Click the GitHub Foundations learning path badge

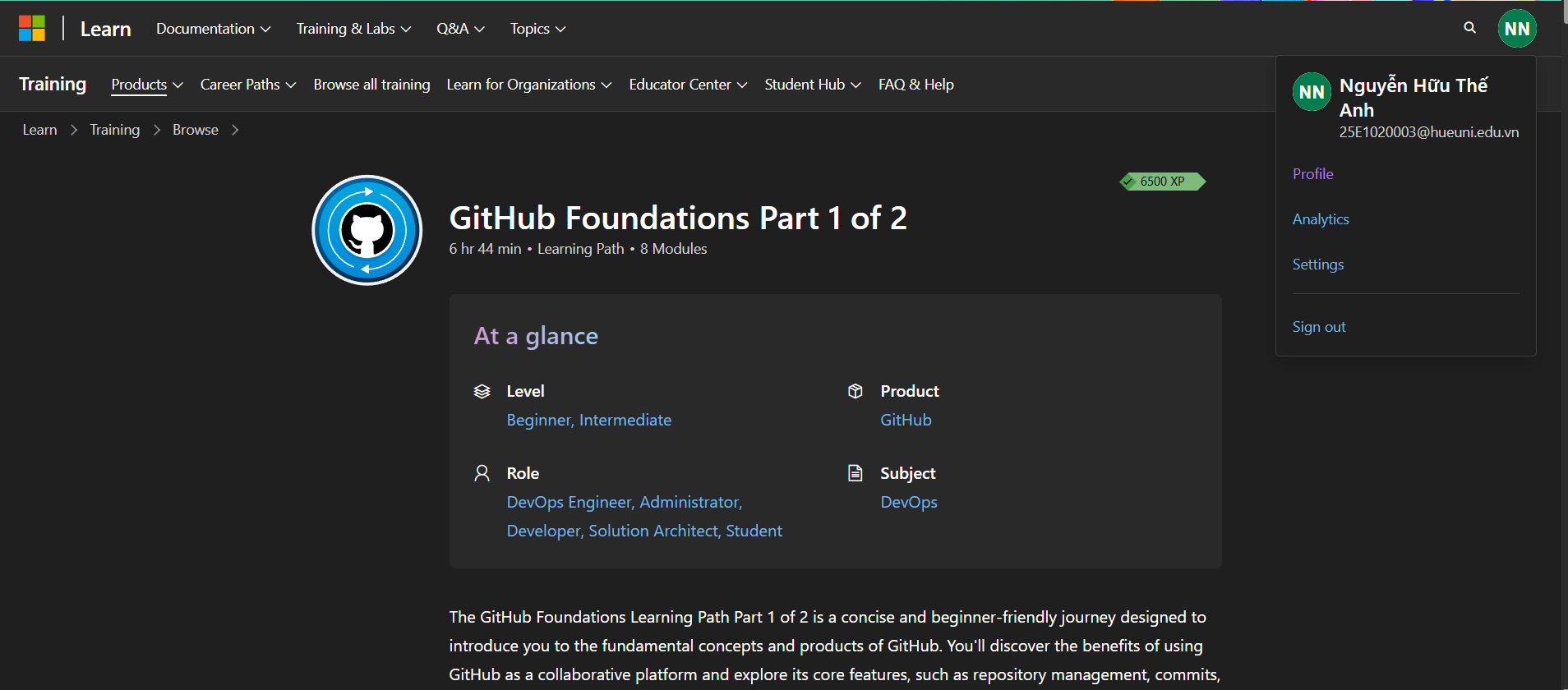[x=367, y=230]
